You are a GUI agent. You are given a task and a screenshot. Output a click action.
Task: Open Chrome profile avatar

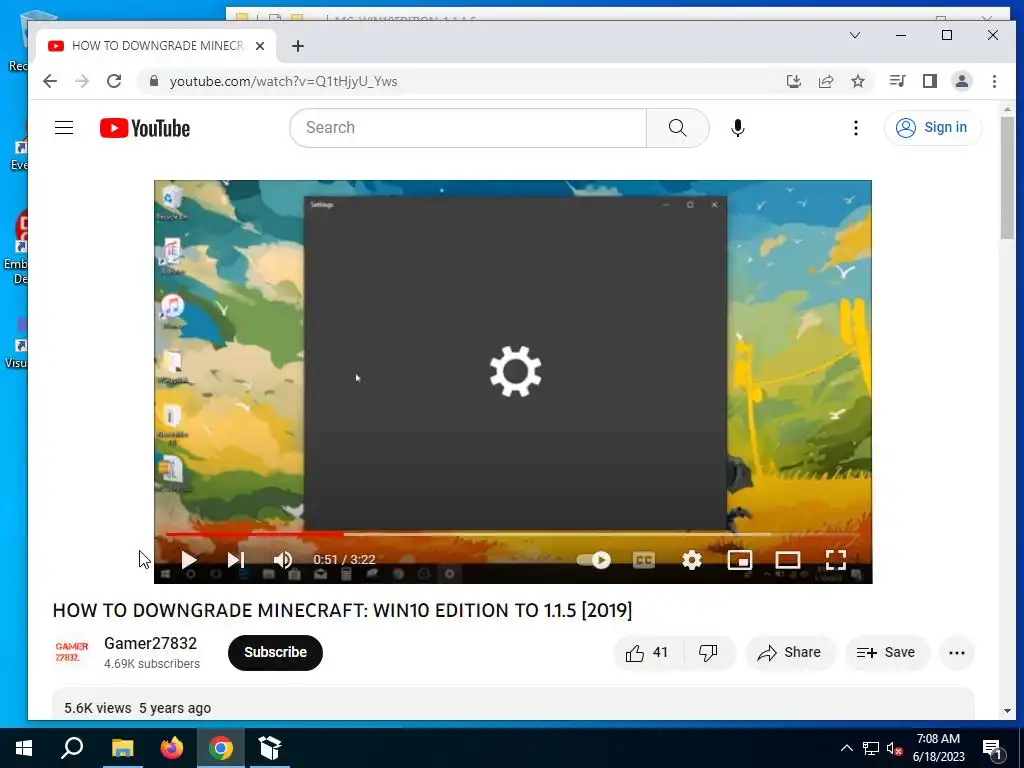tap(962, 81)
